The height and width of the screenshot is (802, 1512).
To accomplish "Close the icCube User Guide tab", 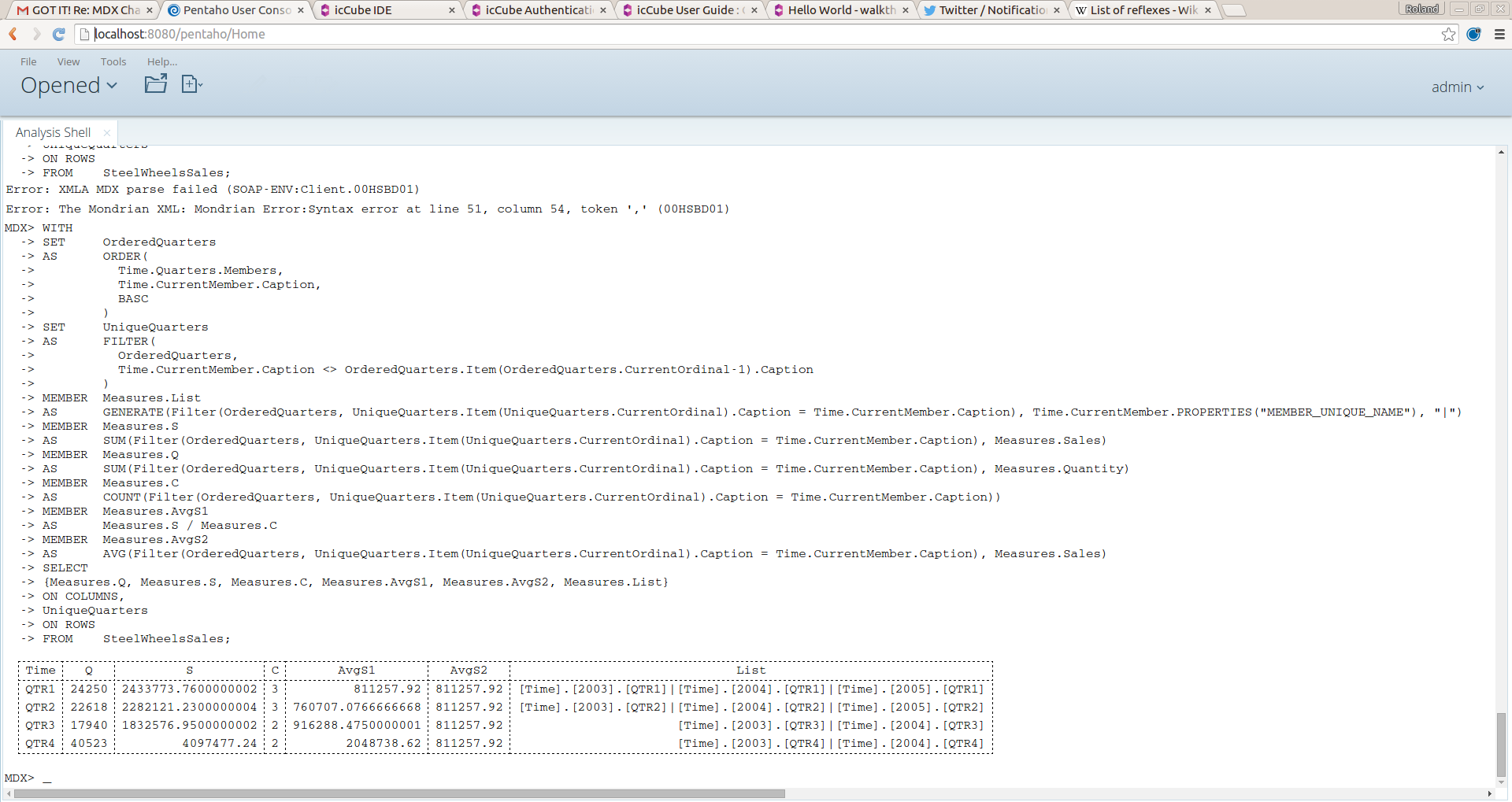I will click(754, 10).
